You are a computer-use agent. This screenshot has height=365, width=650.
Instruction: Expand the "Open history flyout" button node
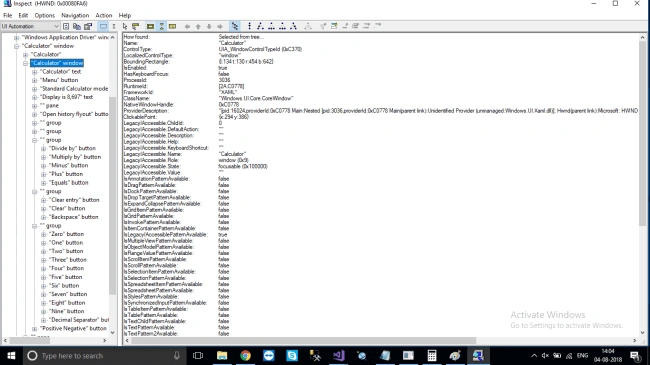34,114
